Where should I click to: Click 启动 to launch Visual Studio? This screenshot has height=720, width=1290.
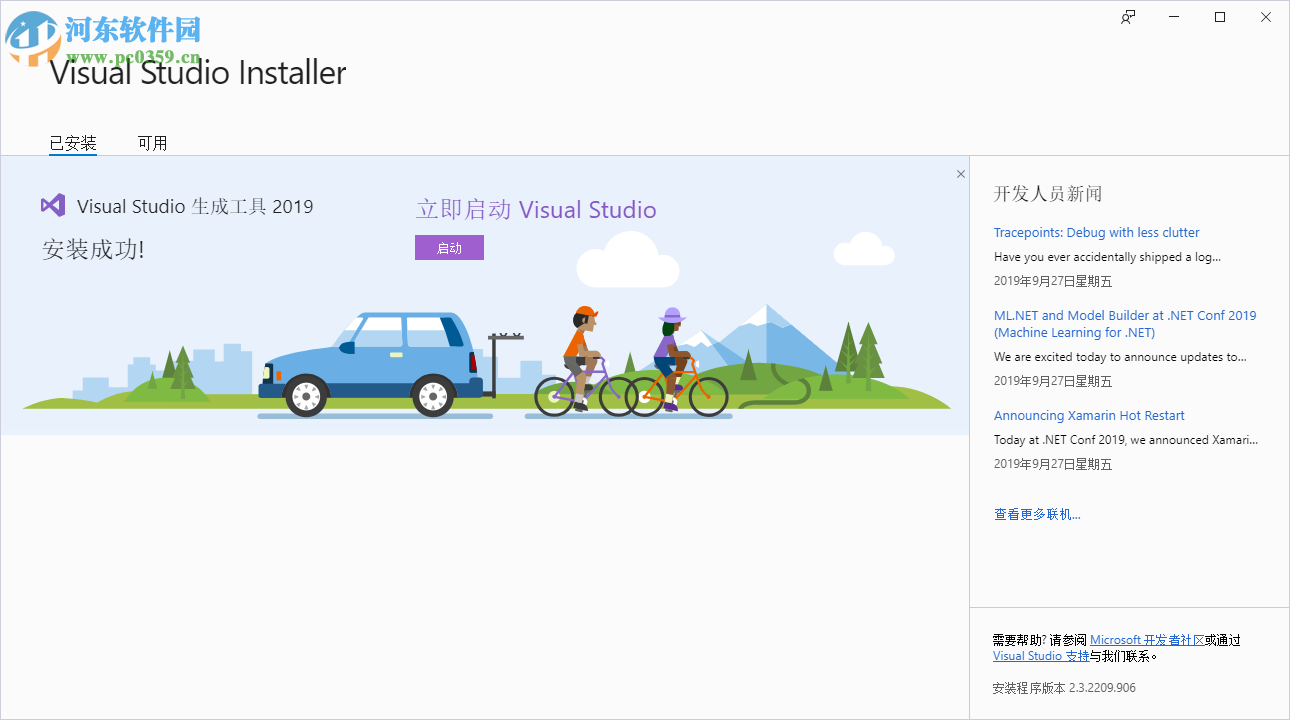pos(449,247)
